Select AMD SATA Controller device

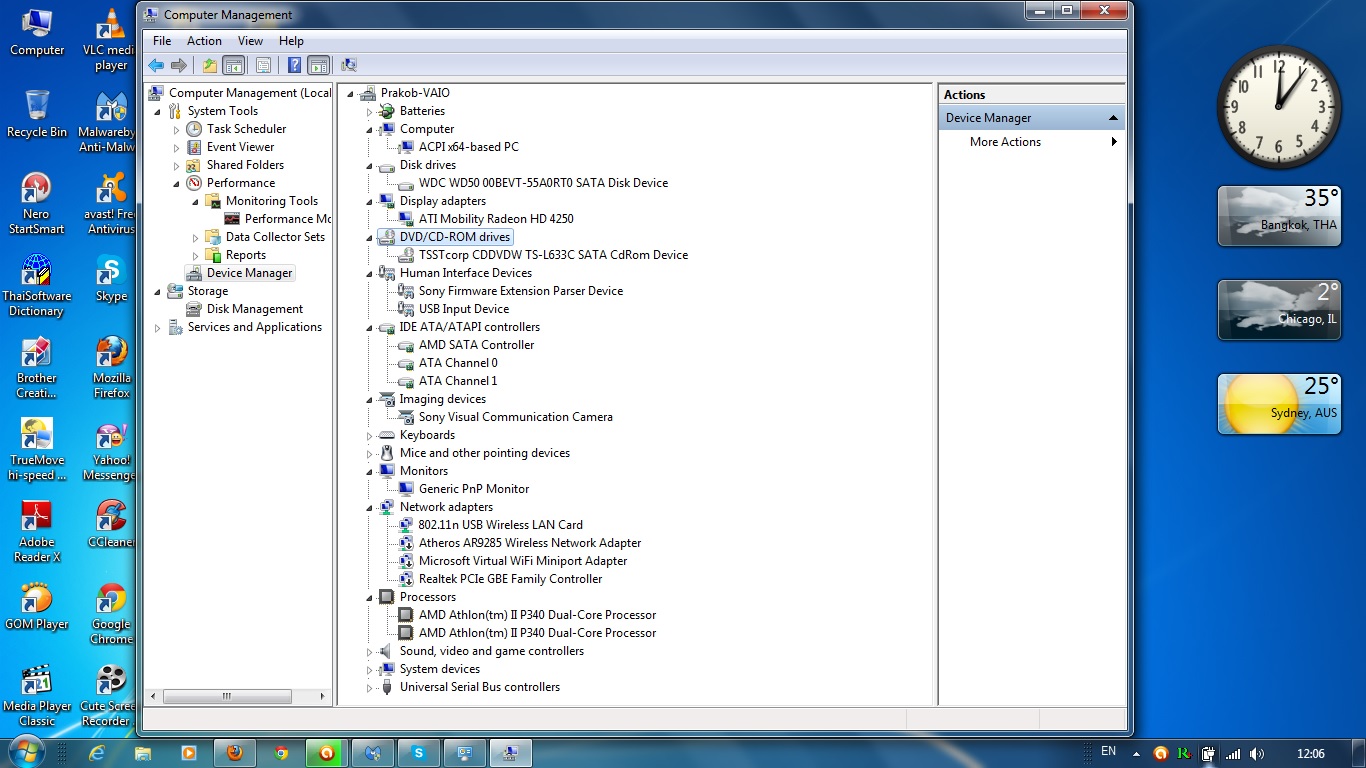(476, 345)
